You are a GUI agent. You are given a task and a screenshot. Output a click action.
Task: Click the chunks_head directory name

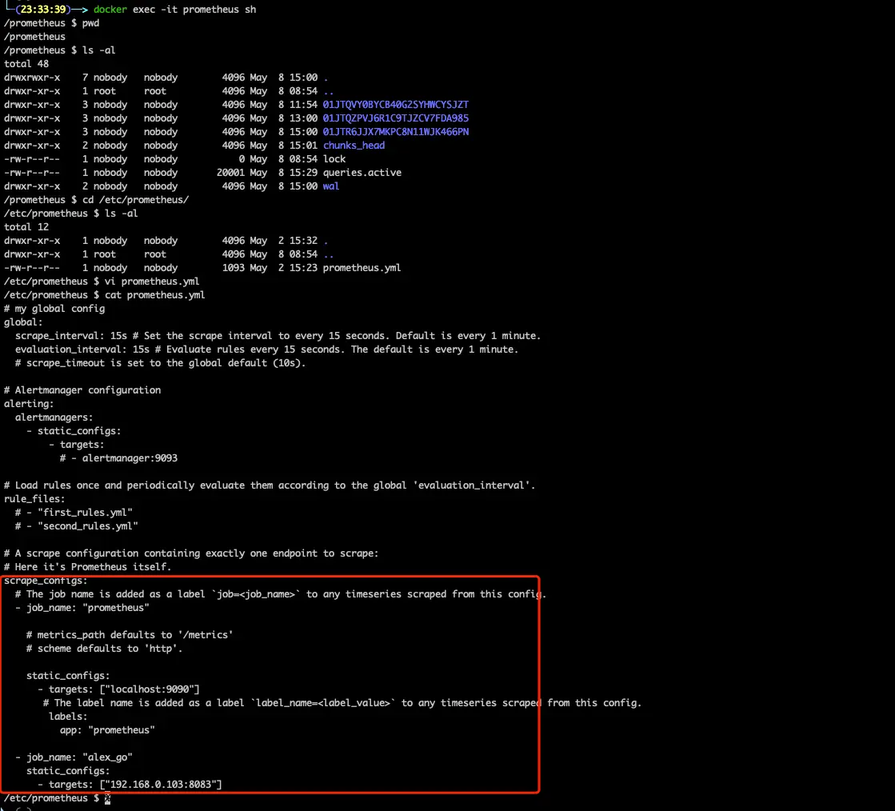point(354,146)
